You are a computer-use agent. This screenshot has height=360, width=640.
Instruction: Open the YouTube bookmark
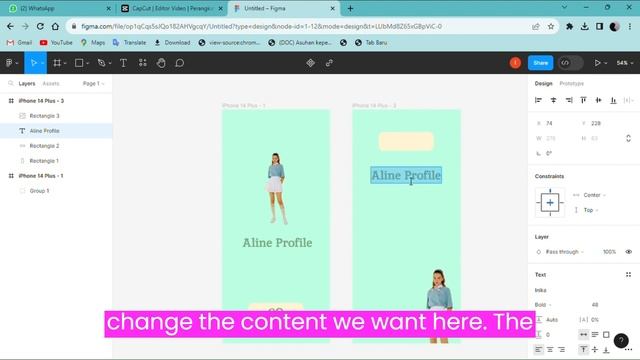(x=56, y=42)
